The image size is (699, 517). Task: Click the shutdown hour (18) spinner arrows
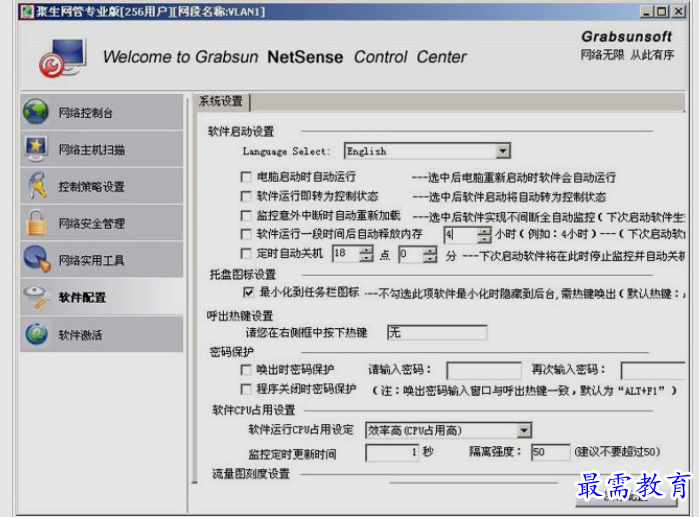click(x=366, y=254)
